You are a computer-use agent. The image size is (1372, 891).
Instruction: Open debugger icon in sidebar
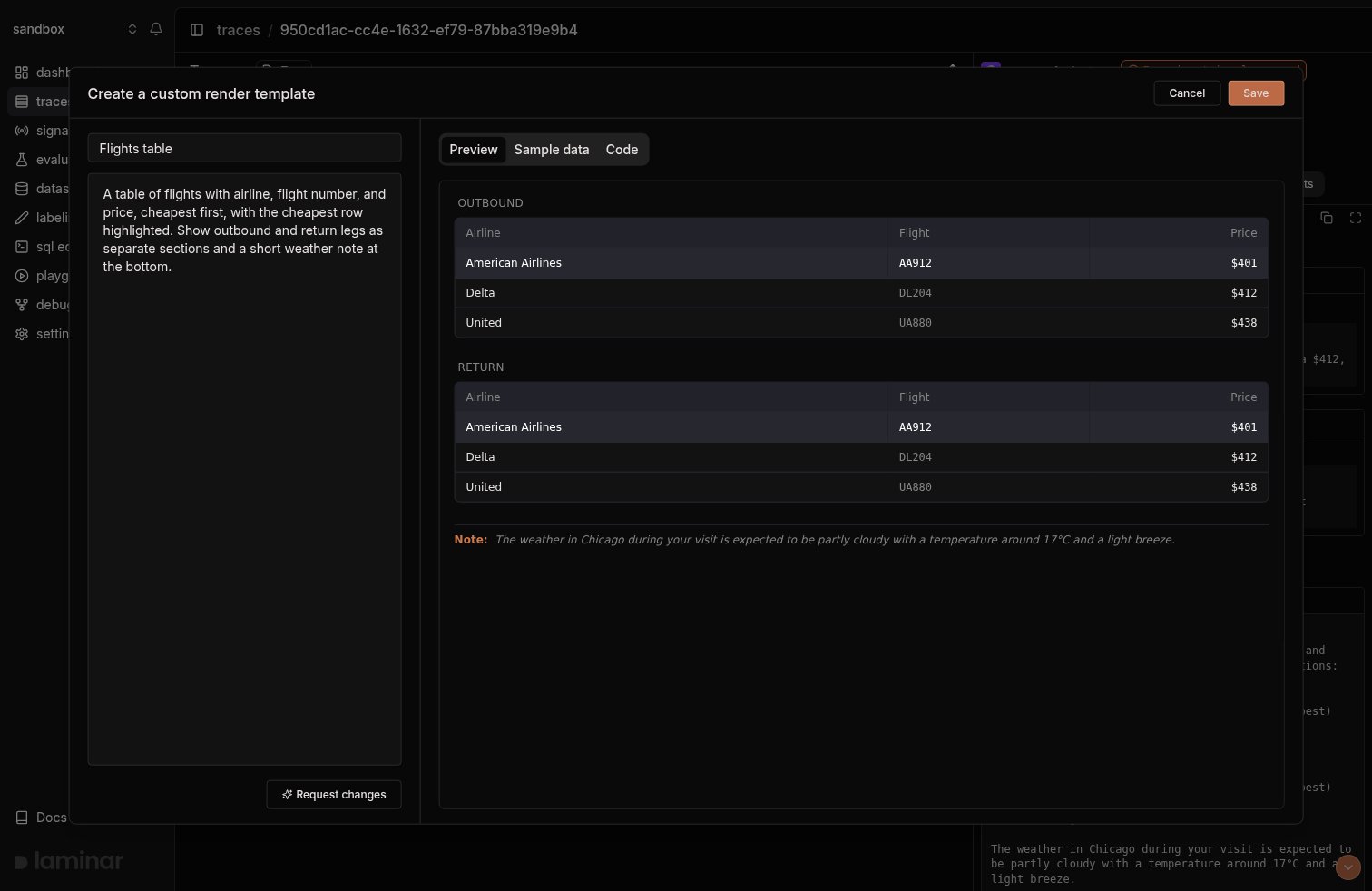pos(22,305)
